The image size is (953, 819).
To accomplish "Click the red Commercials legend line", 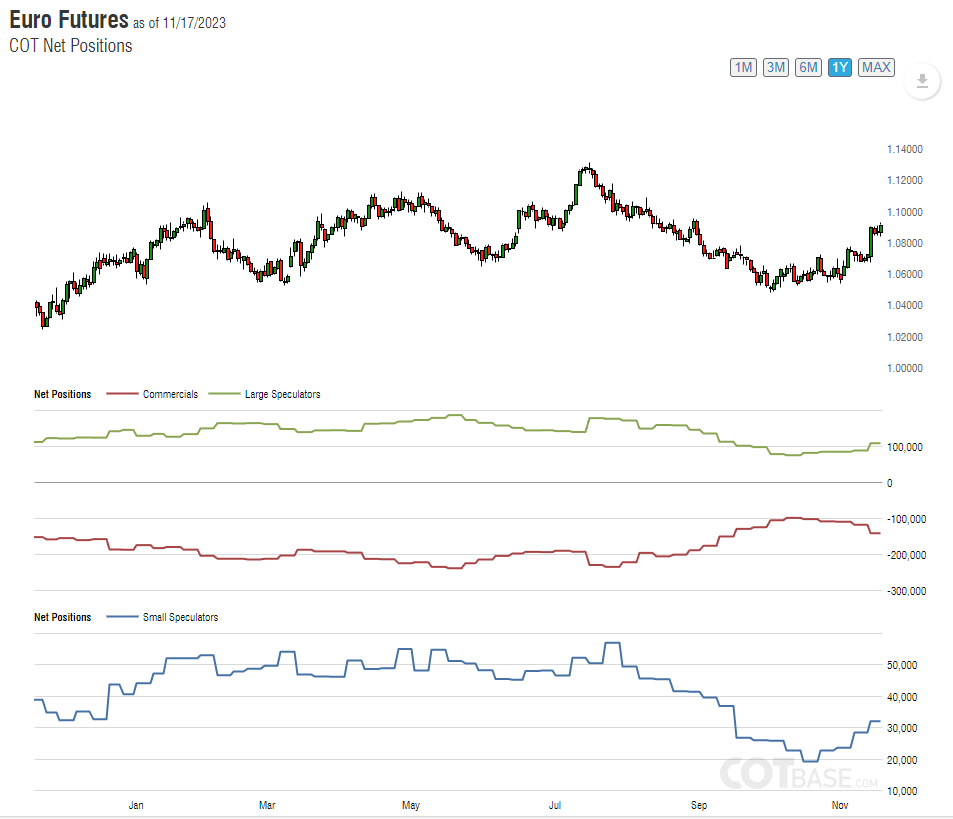I will point(121,394).
